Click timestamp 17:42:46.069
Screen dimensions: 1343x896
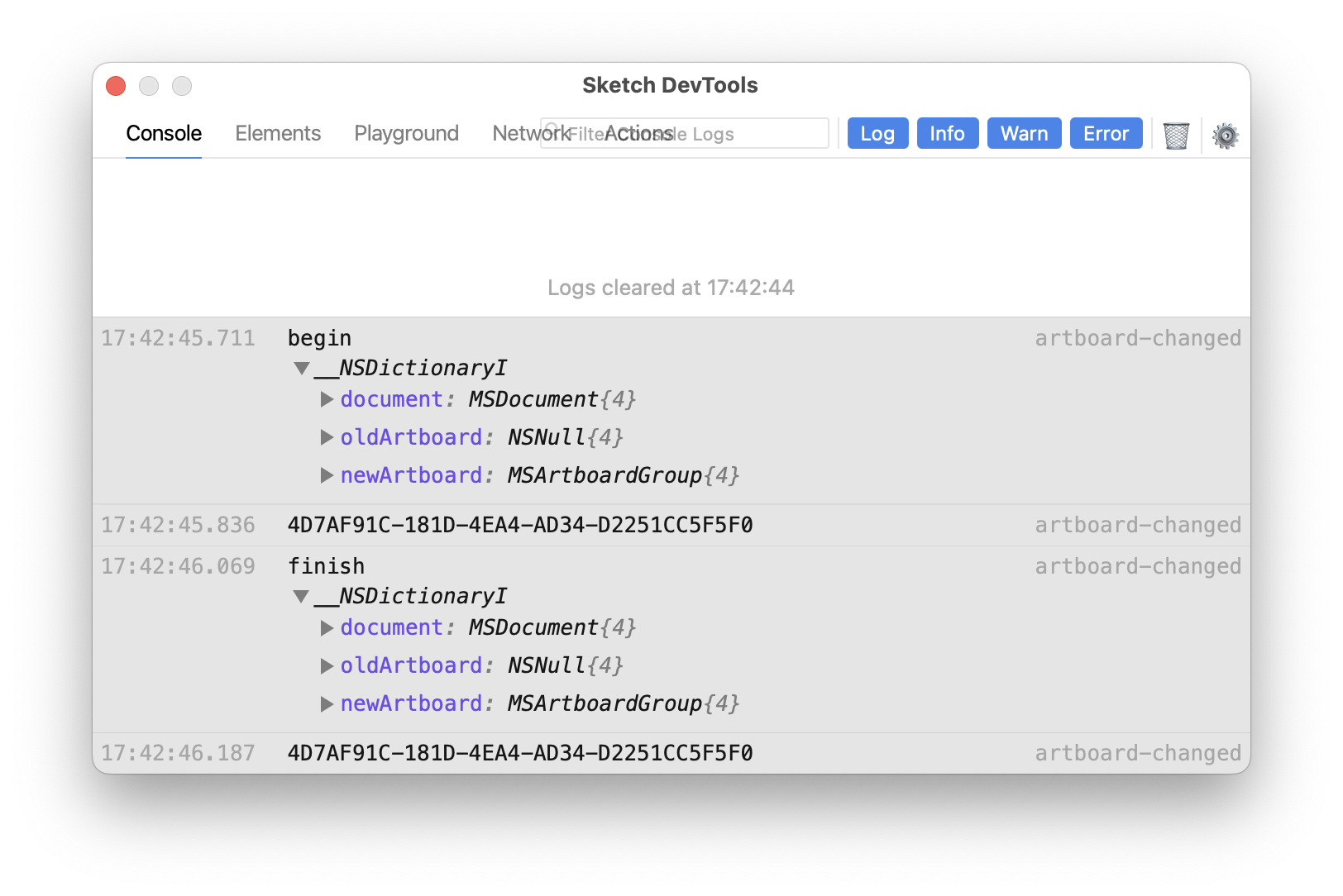click(178, 566)
